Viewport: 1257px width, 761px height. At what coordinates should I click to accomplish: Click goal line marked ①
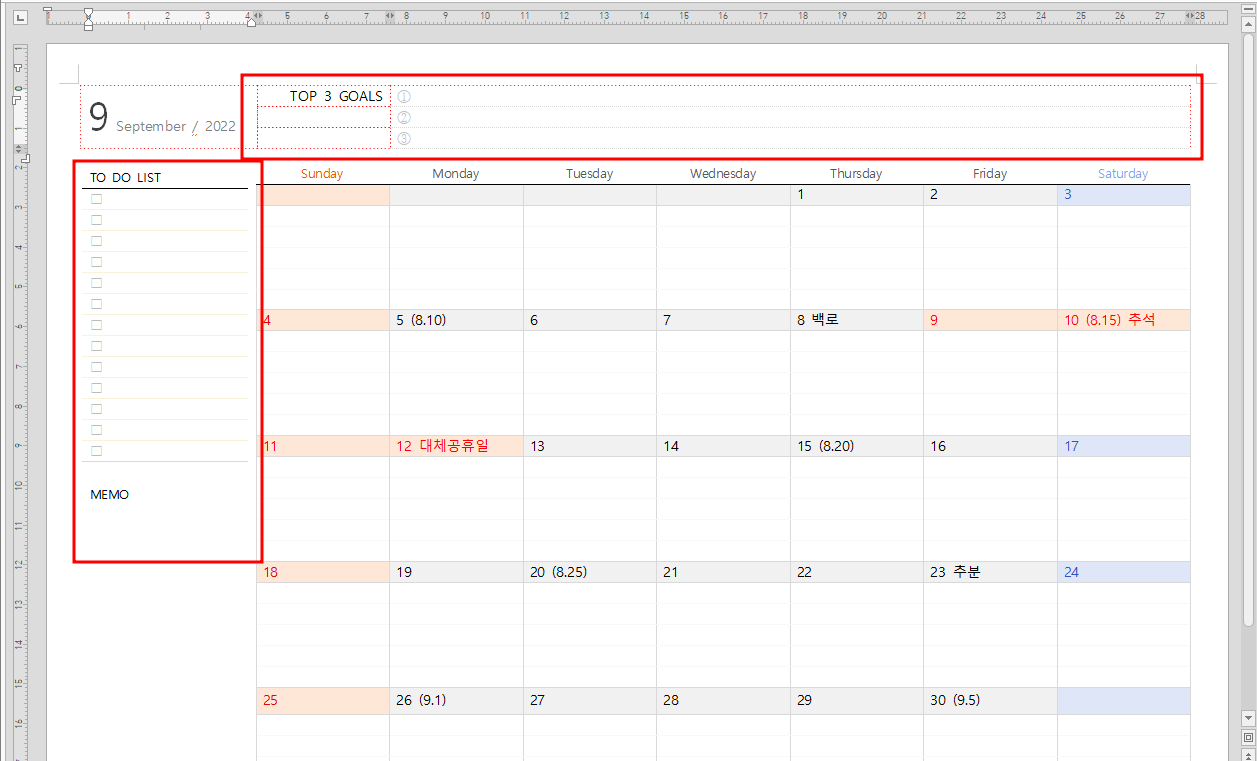(x=791, y=97)
